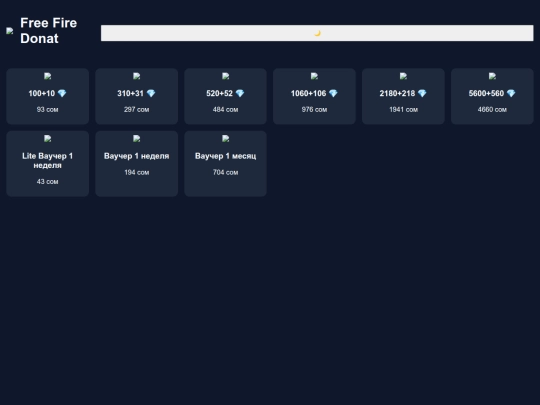Screen dimensions: 540x405
Task: Pick the 5600+560 diamonds package
Action: [492, 96]
